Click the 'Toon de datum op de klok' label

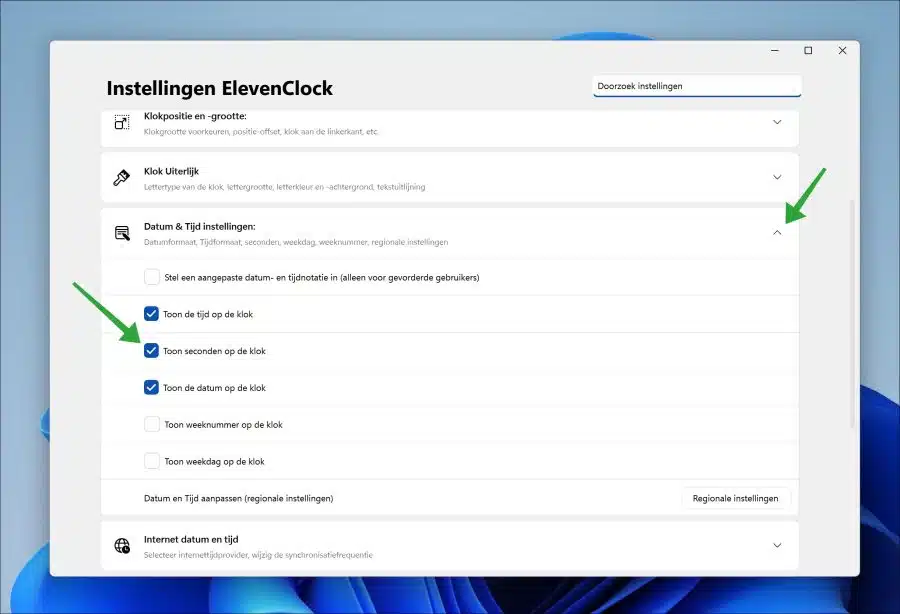coord(214,388)
